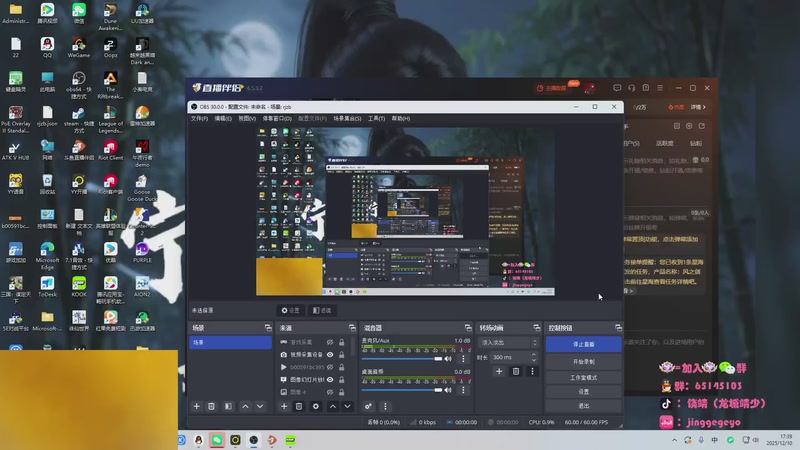Open 场景集合(S) menu
Screen dimensions: 800x450
[347, 118]
